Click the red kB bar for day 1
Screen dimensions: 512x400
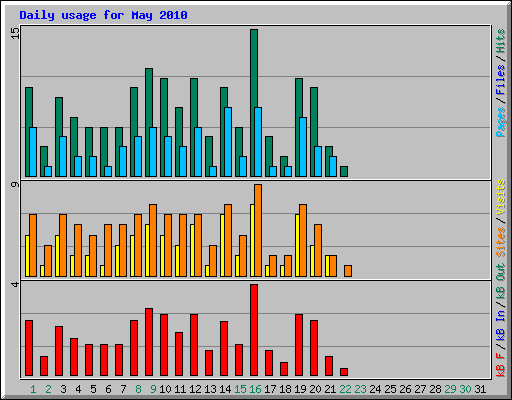(29, 348)
